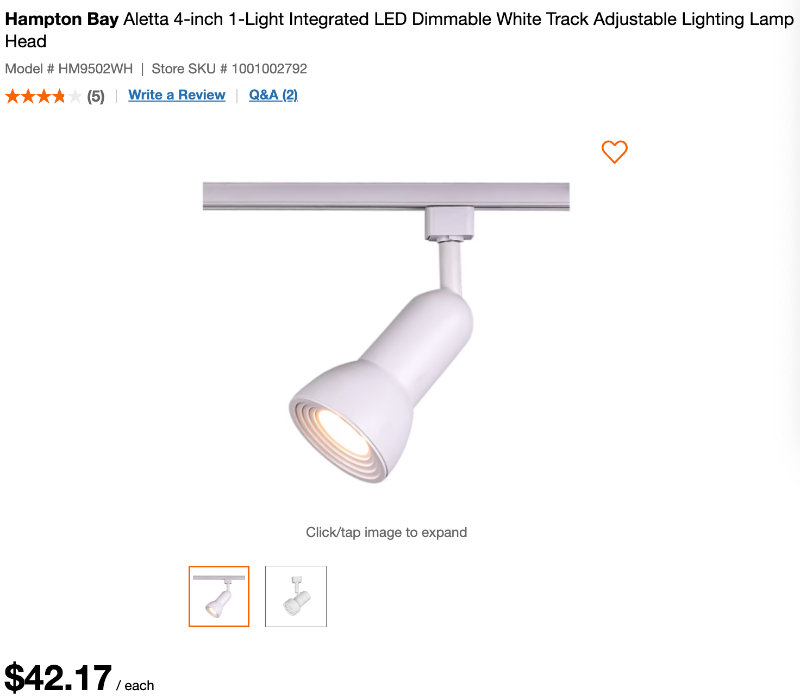
Task: Click the "/ each" unit label
Action: (136, 685)
